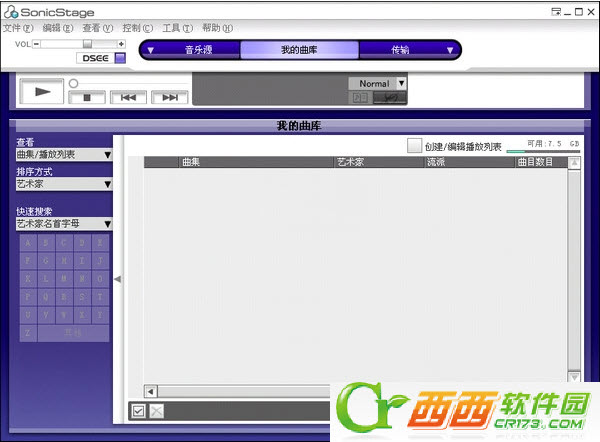Screen dimensions: 600x442
Task: Filter artists by letter J
Action: [100, 261]
